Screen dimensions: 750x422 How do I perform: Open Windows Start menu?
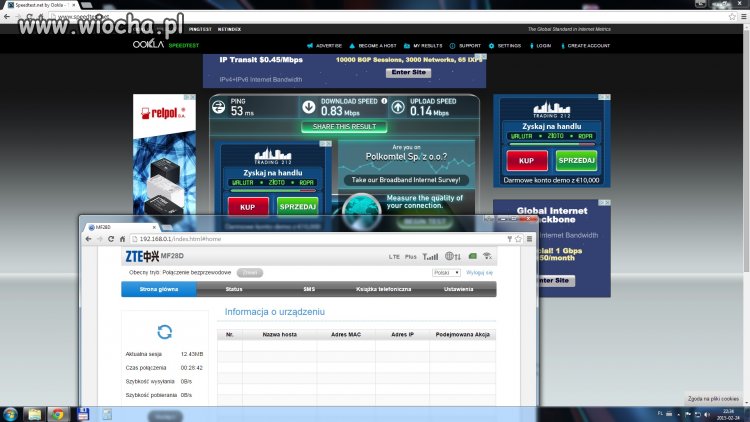pos(11,414)
